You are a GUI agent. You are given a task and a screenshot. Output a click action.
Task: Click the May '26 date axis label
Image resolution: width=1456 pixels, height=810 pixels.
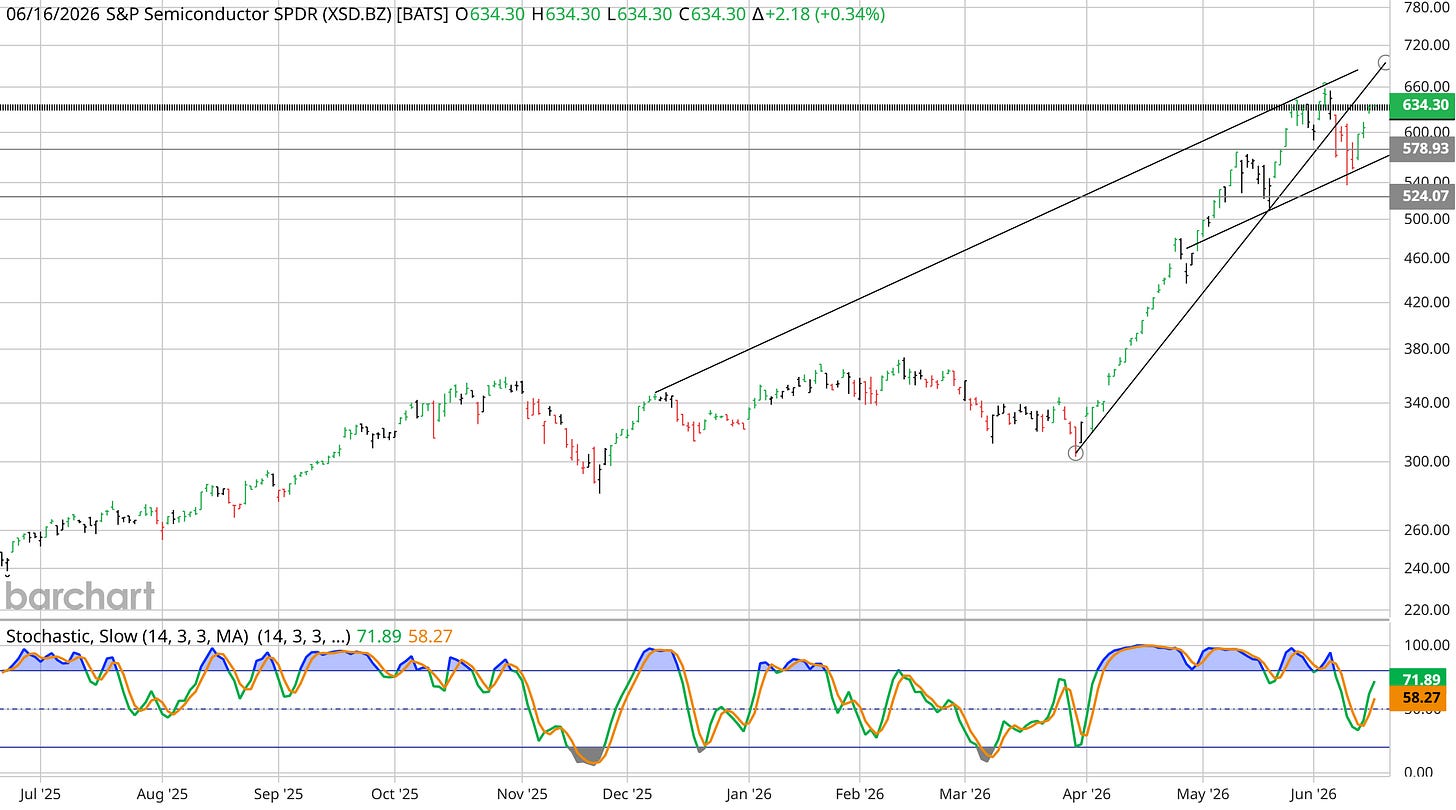pyautogui.click(x=1203, y=792)
